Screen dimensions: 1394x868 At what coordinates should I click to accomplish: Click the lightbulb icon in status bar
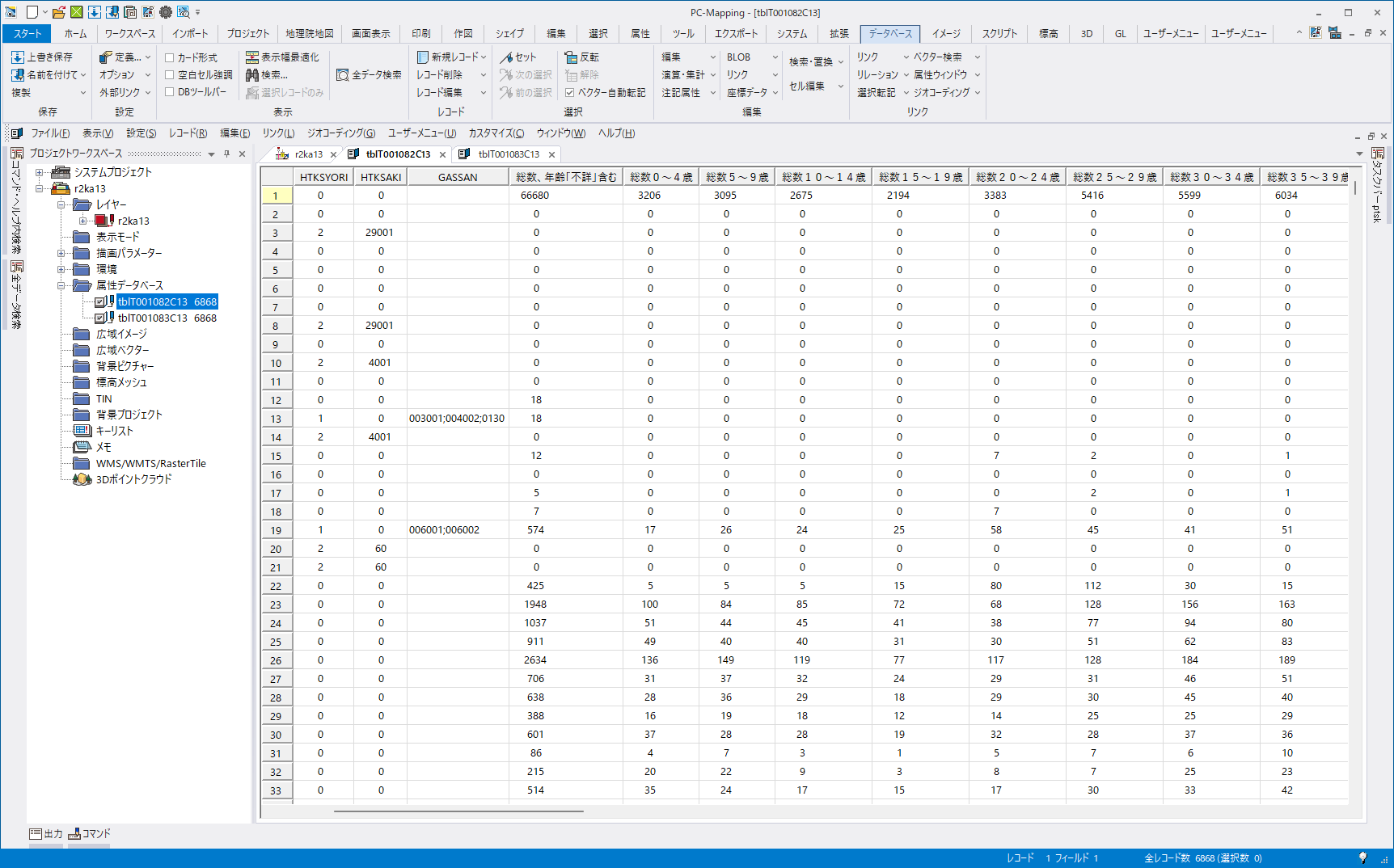pos(1362,857)
